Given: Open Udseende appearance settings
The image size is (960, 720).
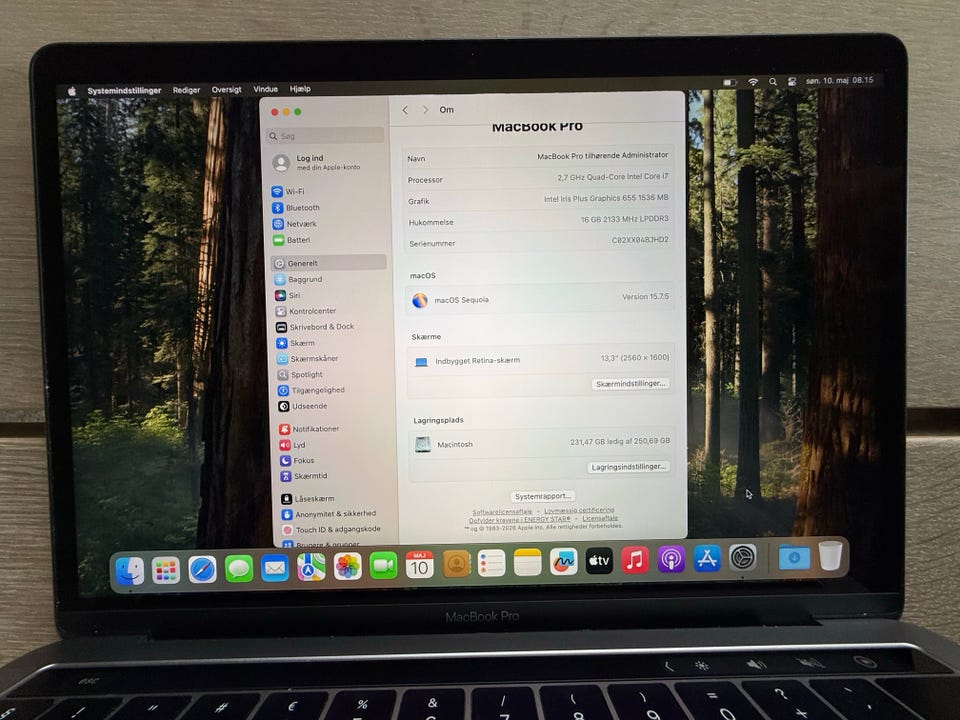Looking at the screenshot, I should pyautogui.click(x=303, y=406).
